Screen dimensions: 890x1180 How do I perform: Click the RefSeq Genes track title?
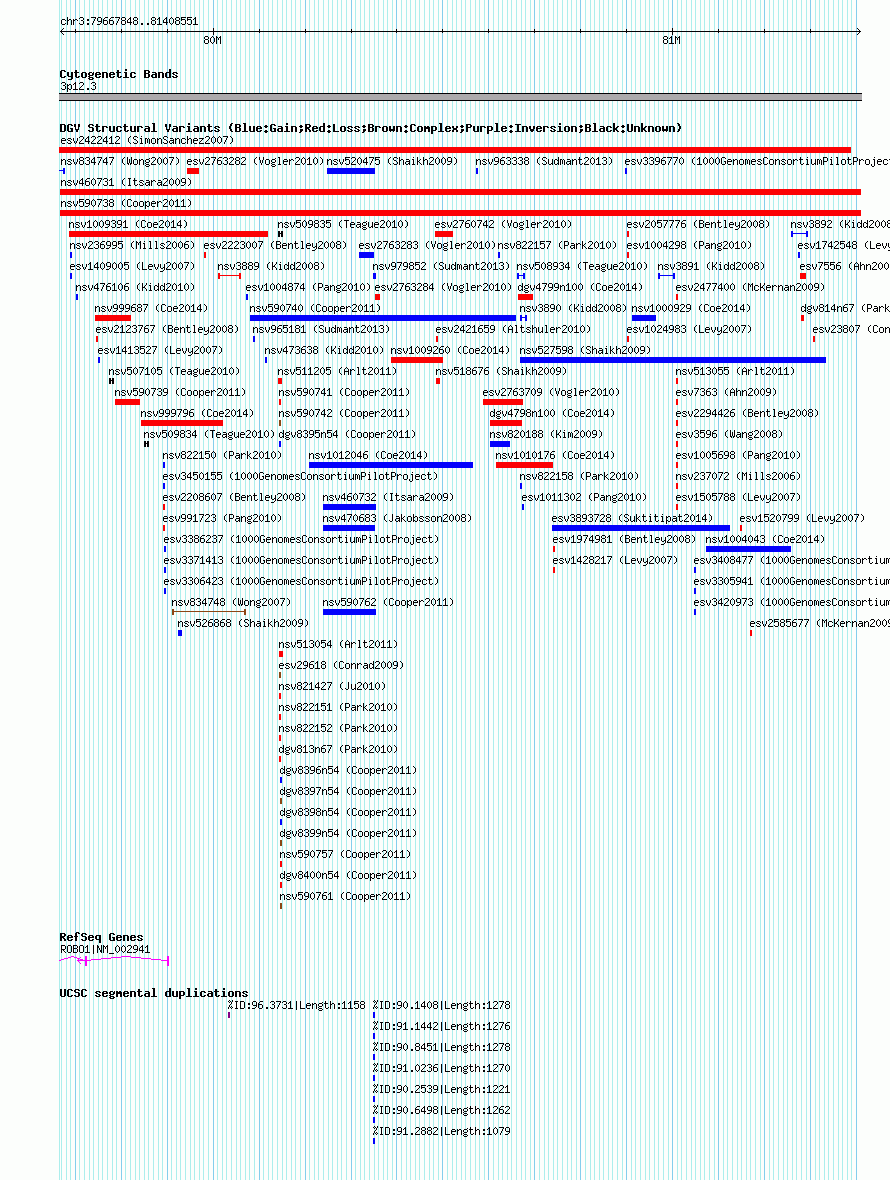coord(101,937)
